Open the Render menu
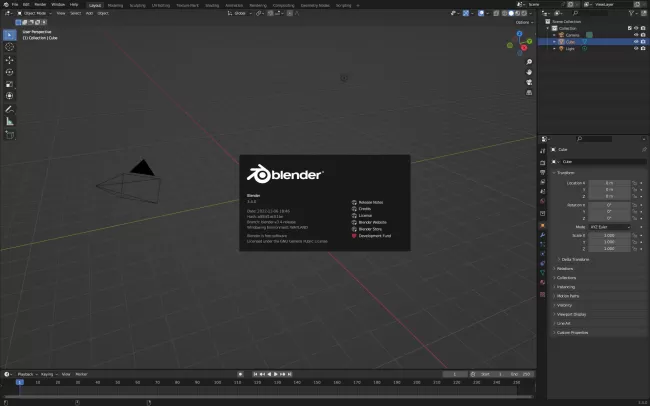Image resolution: width=650 pixels, height=406 pixels. (x=41, y=4)
